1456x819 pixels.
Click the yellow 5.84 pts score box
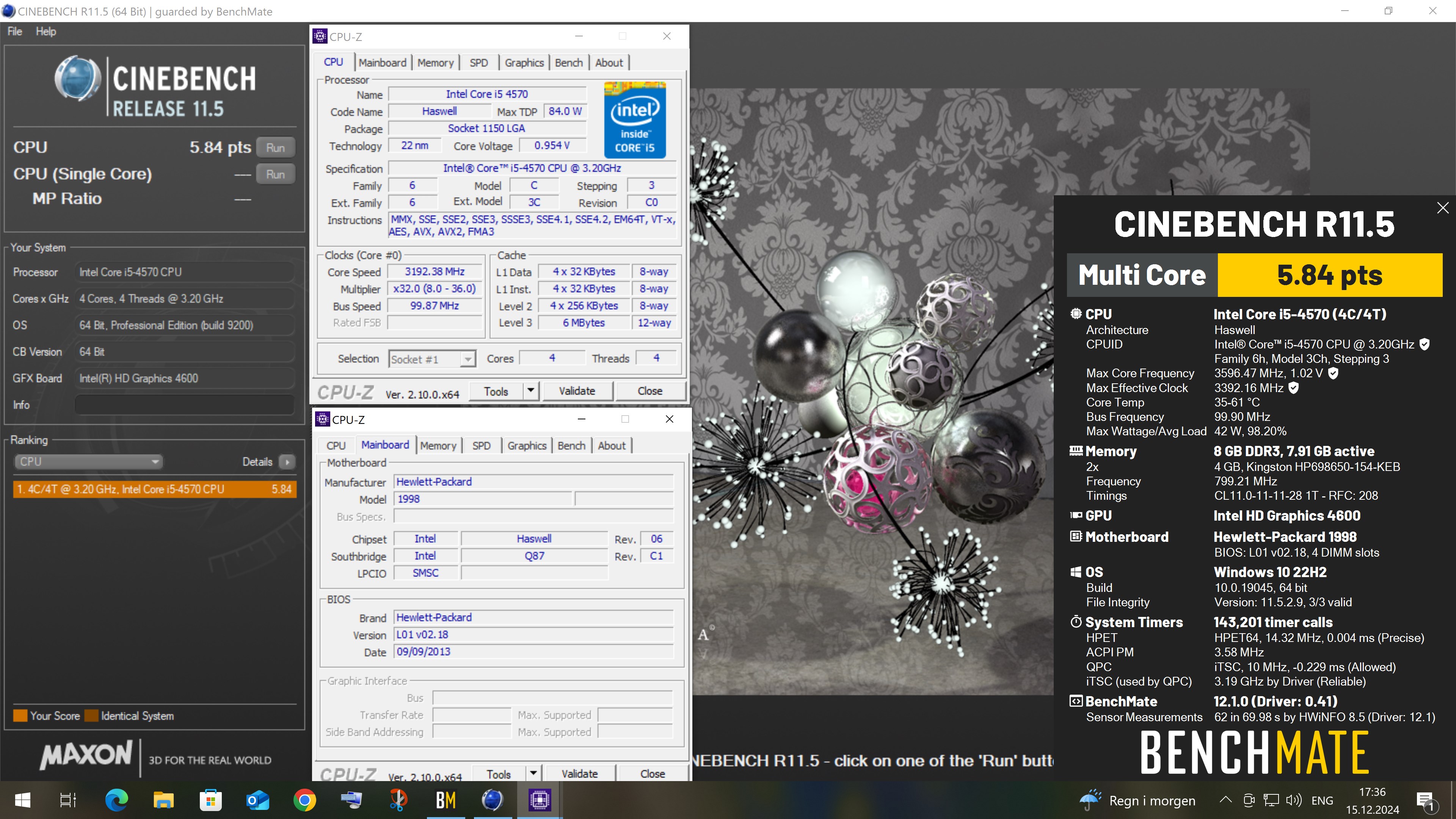pyautogui.click(x=1329, y=275)
